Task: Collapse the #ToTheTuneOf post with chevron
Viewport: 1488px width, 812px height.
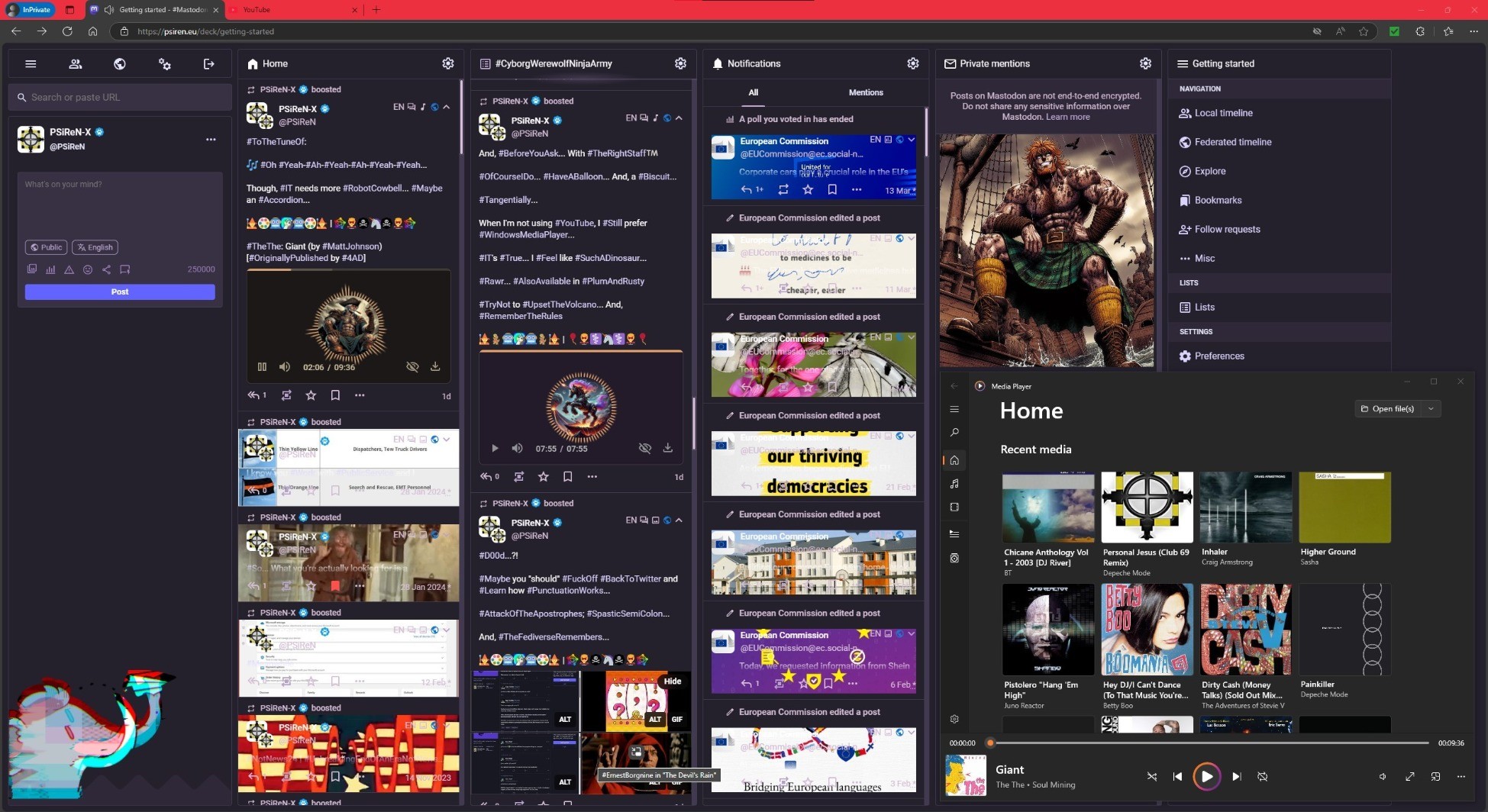Action: [447, 107]
